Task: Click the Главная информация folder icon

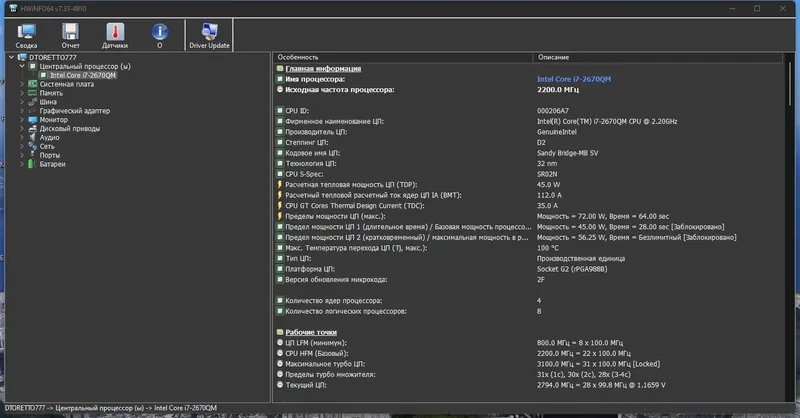Action: click(280, 68)
